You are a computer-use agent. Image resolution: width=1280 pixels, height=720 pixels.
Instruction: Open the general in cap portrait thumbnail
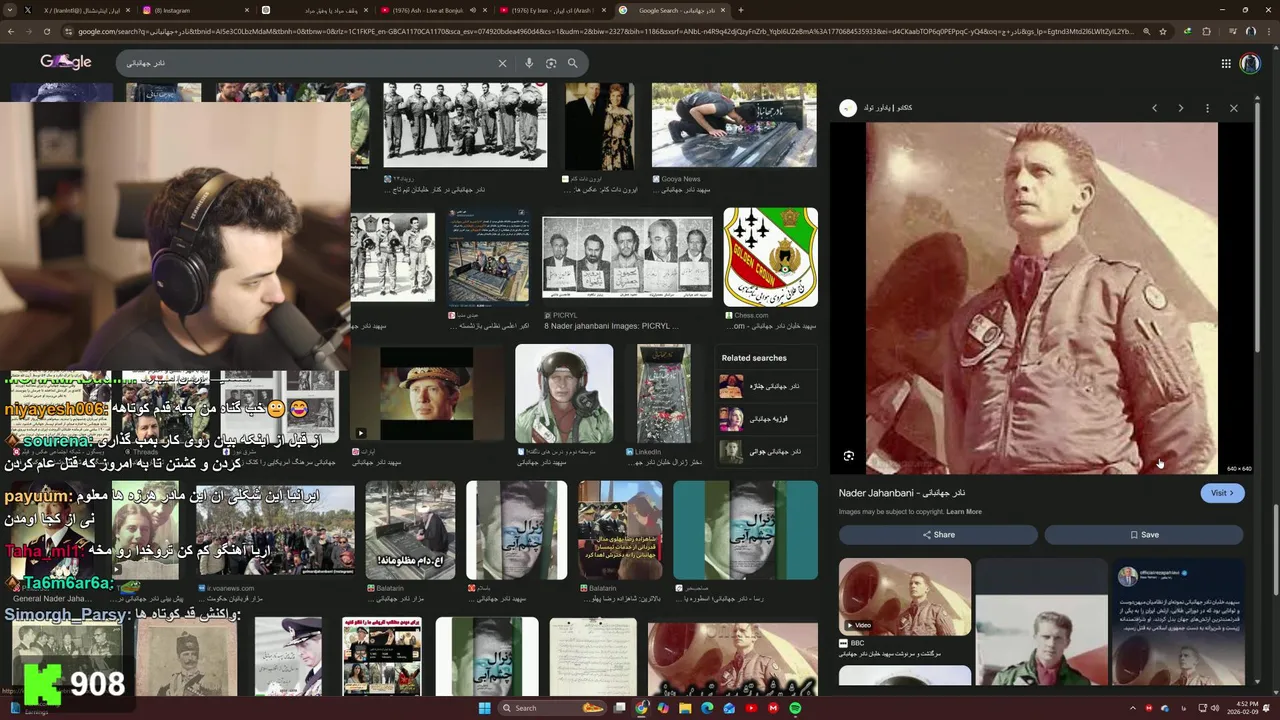[x=427, y=394]
